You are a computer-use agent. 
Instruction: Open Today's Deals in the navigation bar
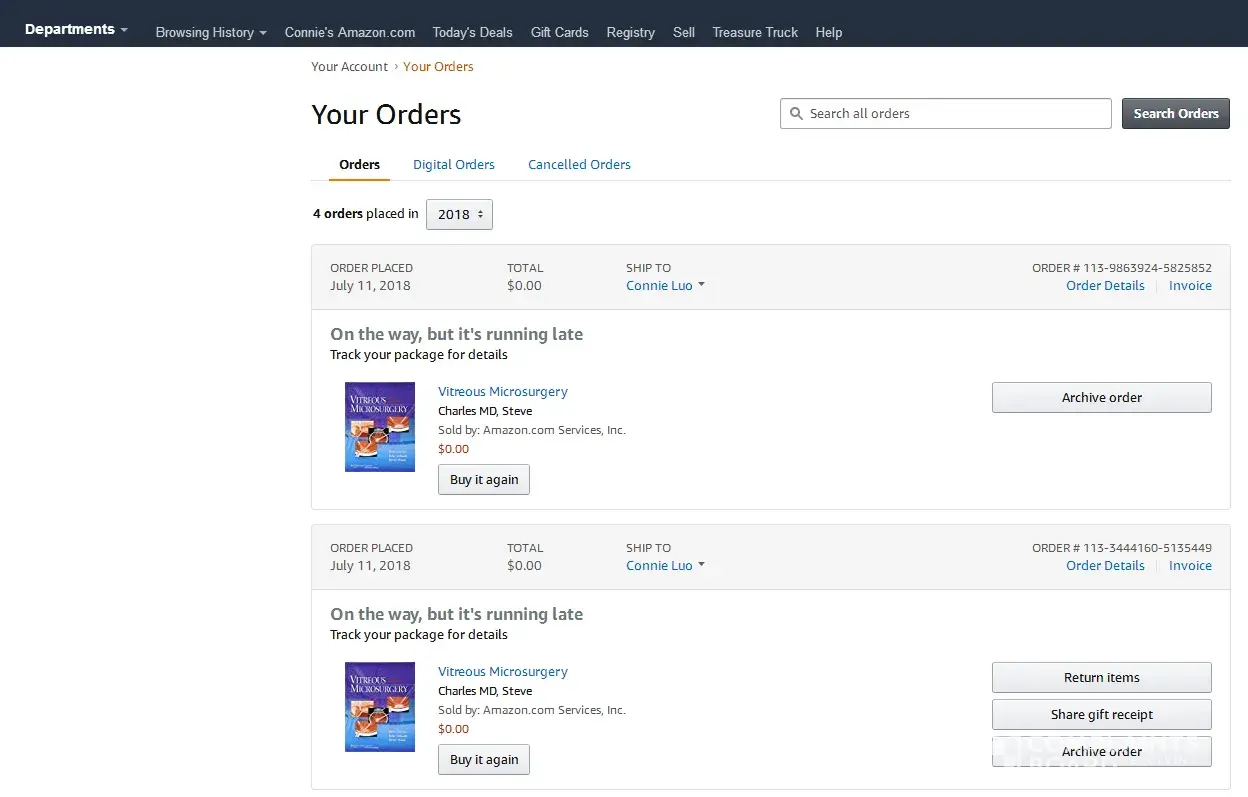472,32
